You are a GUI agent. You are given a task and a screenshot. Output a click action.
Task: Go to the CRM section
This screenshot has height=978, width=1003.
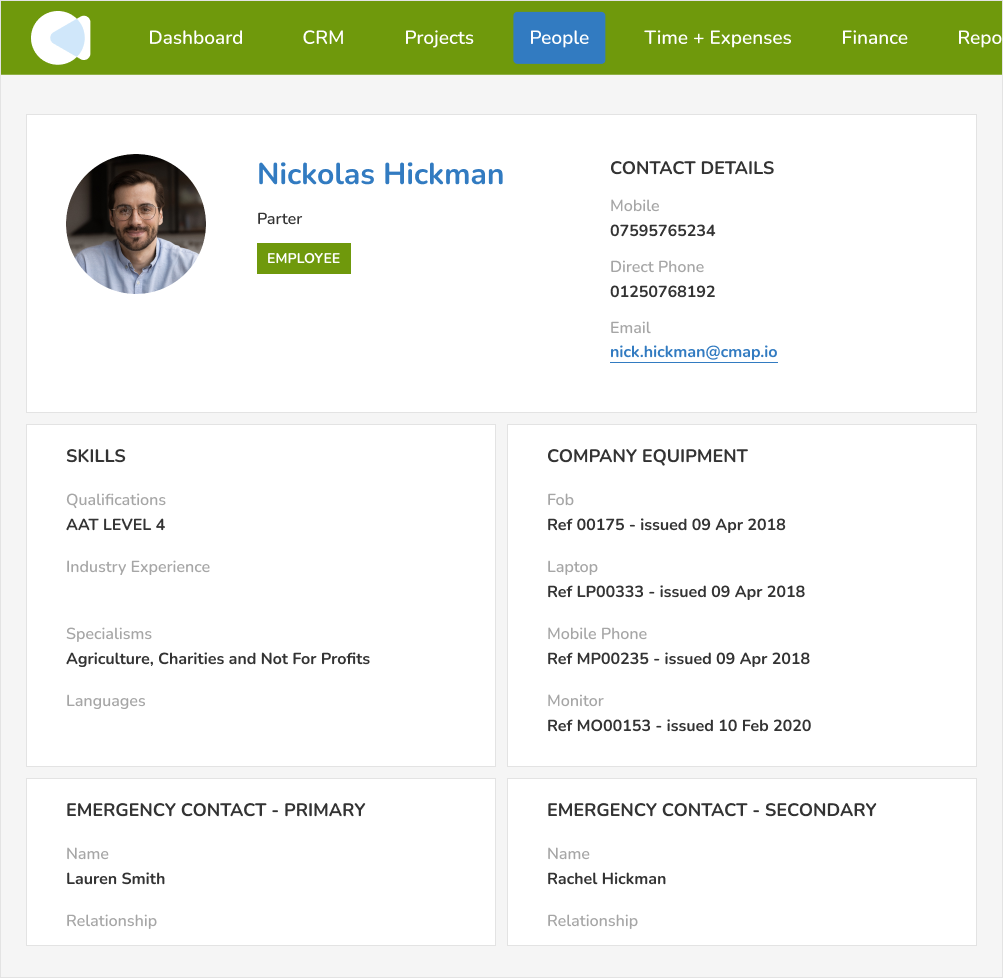click(323, 38)
